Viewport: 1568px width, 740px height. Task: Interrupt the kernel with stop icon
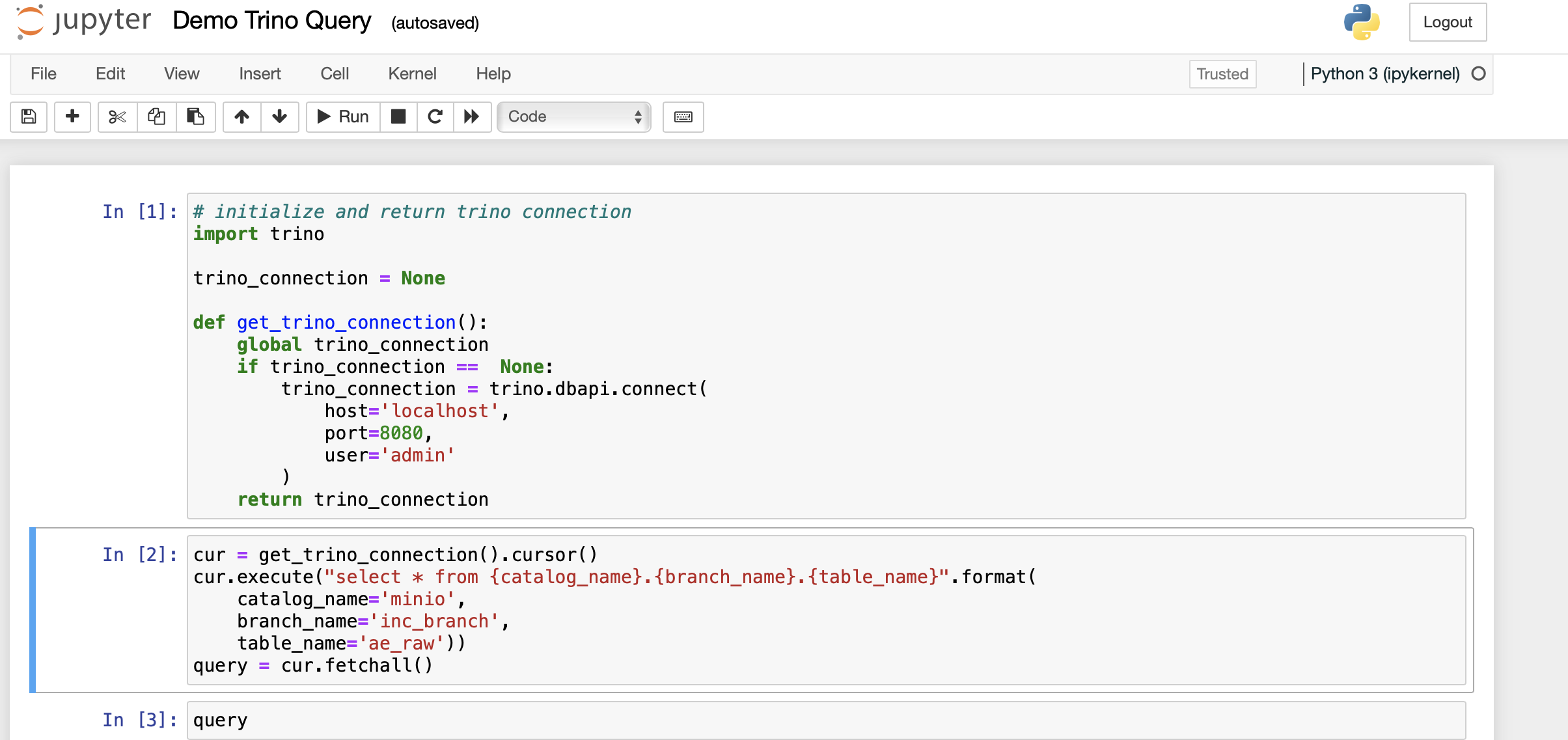tap(398, 116)
